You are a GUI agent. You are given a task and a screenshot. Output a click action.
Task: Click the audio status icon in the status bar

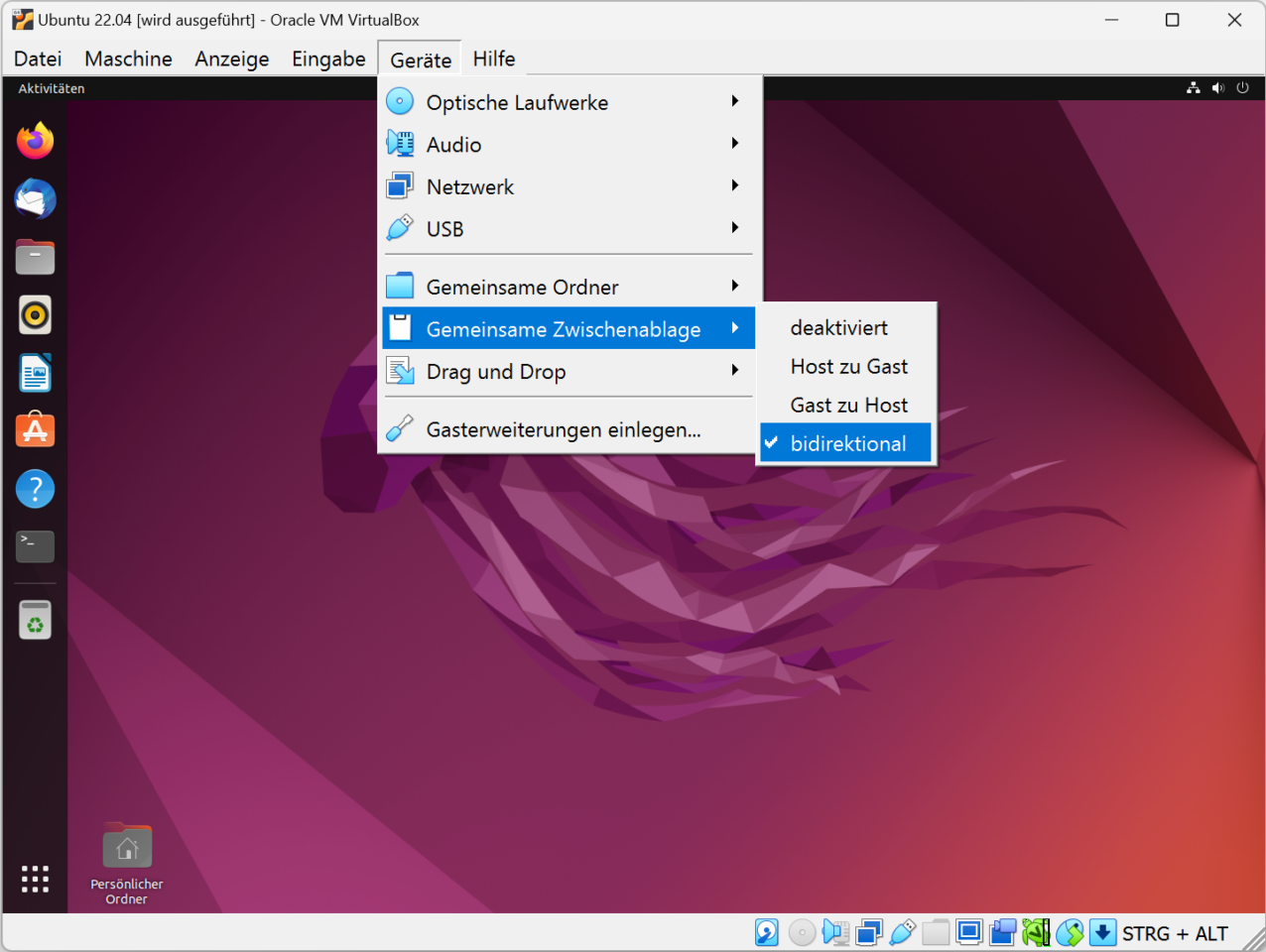coord(834,933)
